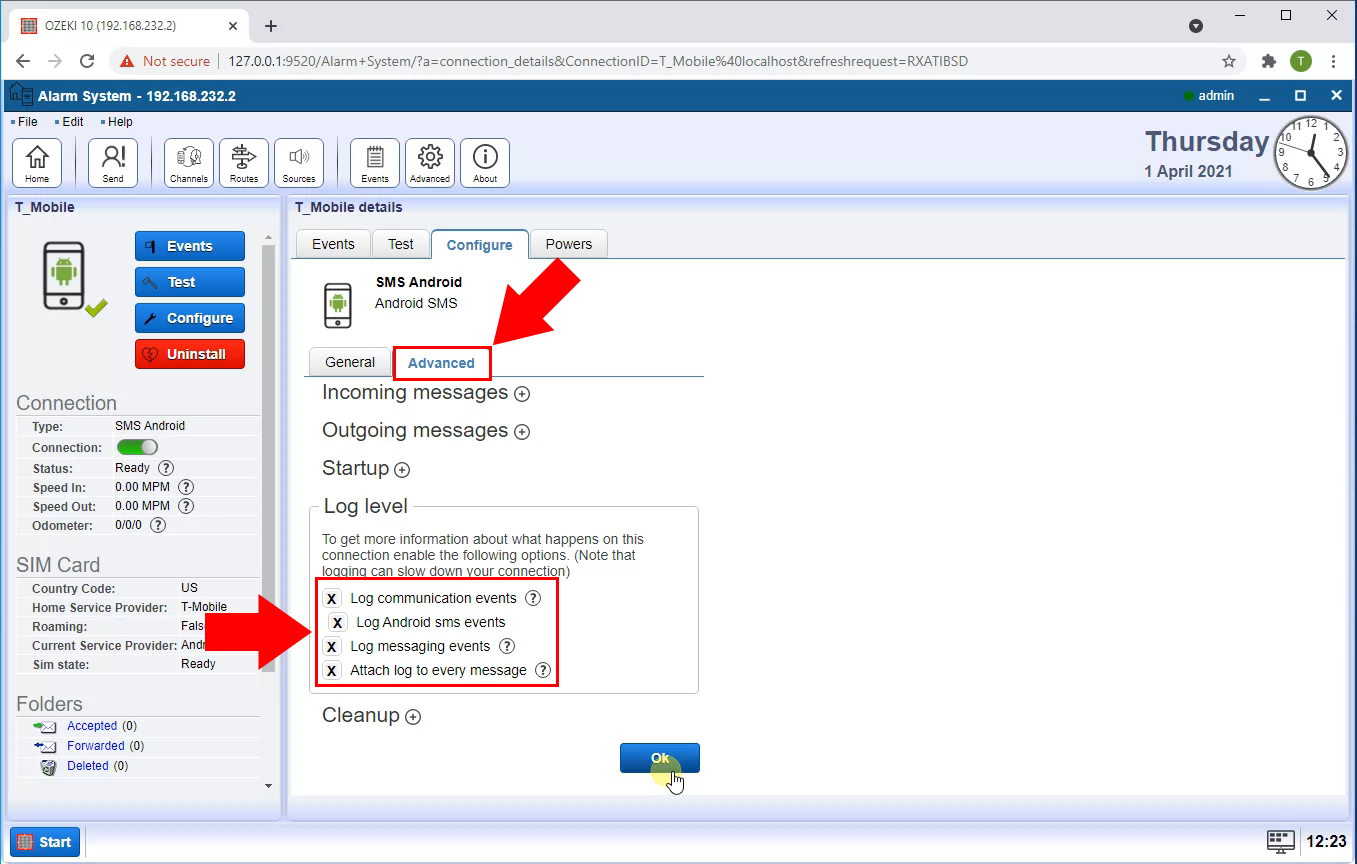The height and width of the screenshot is (864, 1357).
Task: Open the Start menu button
Action: 45,842
